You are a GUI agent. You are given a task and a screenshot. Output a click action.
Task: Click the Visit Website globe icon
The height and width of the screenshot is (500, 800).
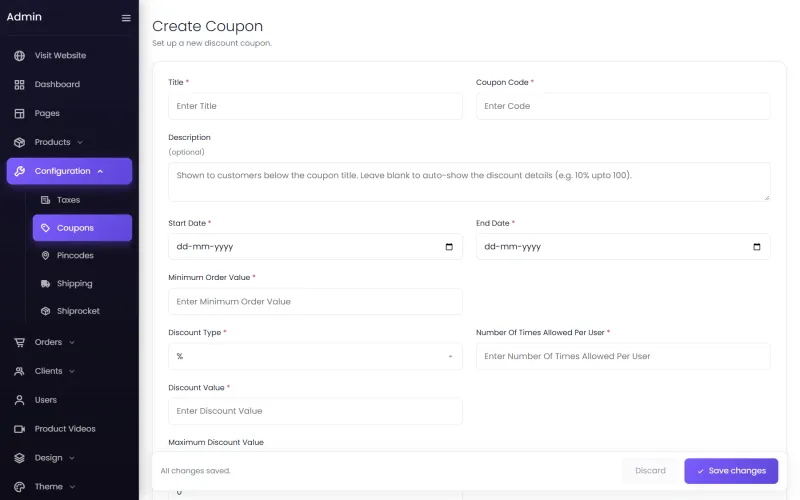[x=19, y=56]
